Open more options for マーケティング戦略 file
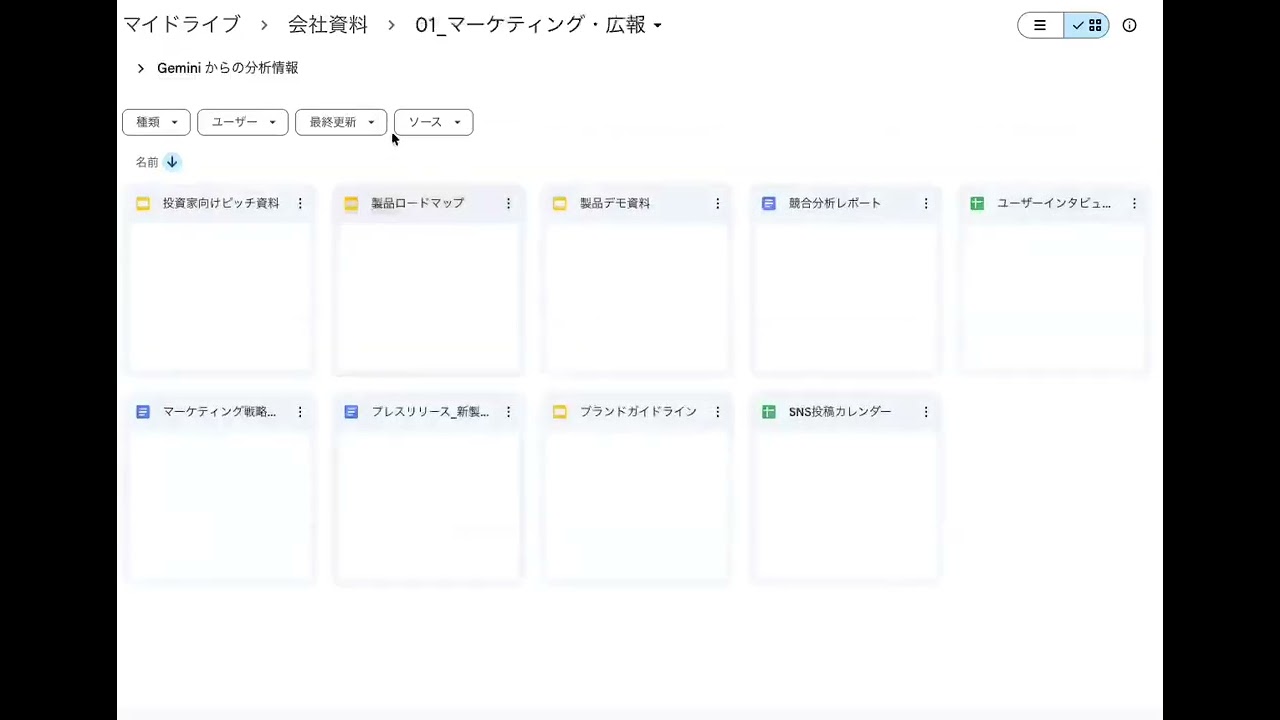The width and height of the screenshot is (1280, 720). click(x=300, y=412)
